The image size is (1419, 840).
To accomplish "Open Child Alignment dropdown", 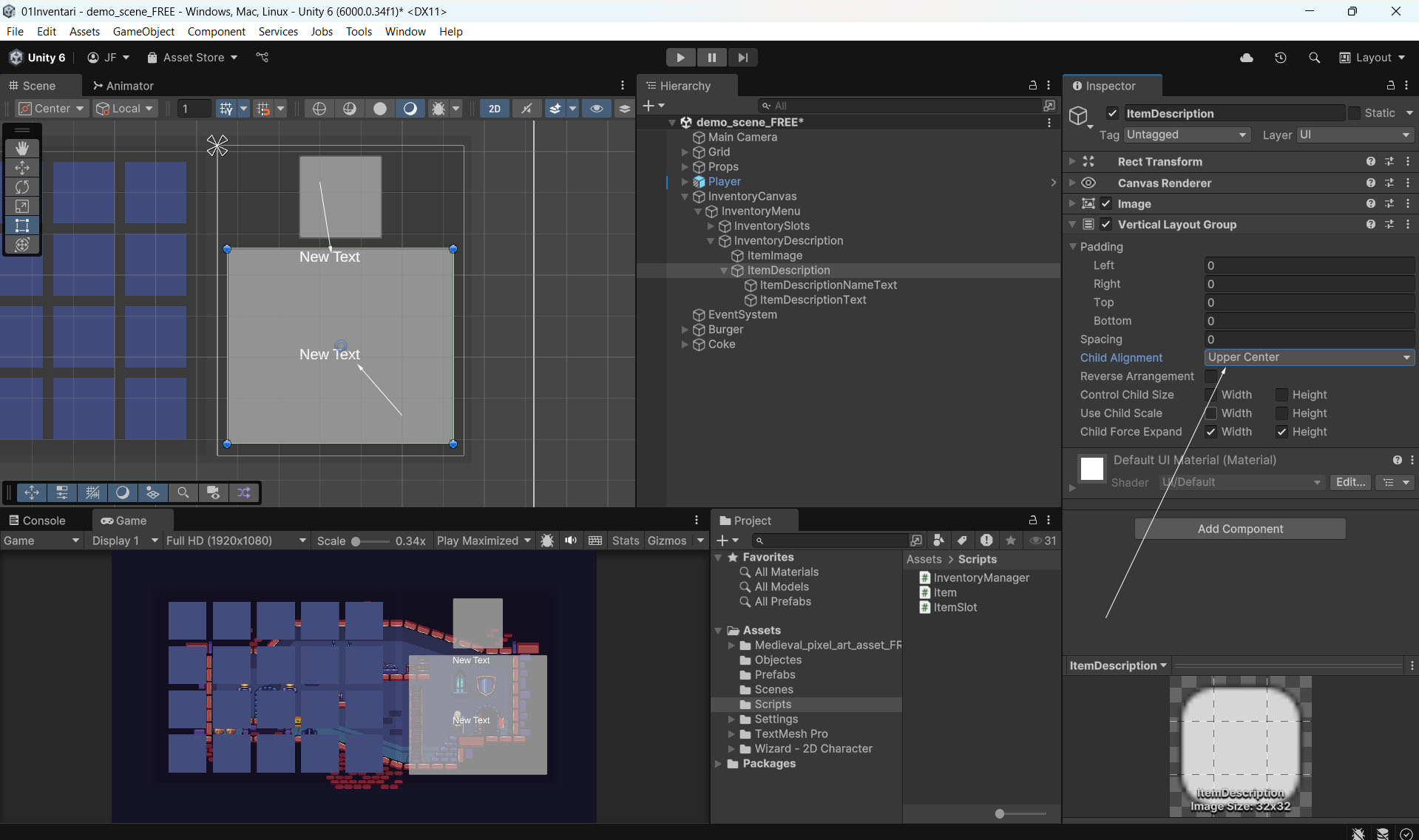I will 1309,357.
